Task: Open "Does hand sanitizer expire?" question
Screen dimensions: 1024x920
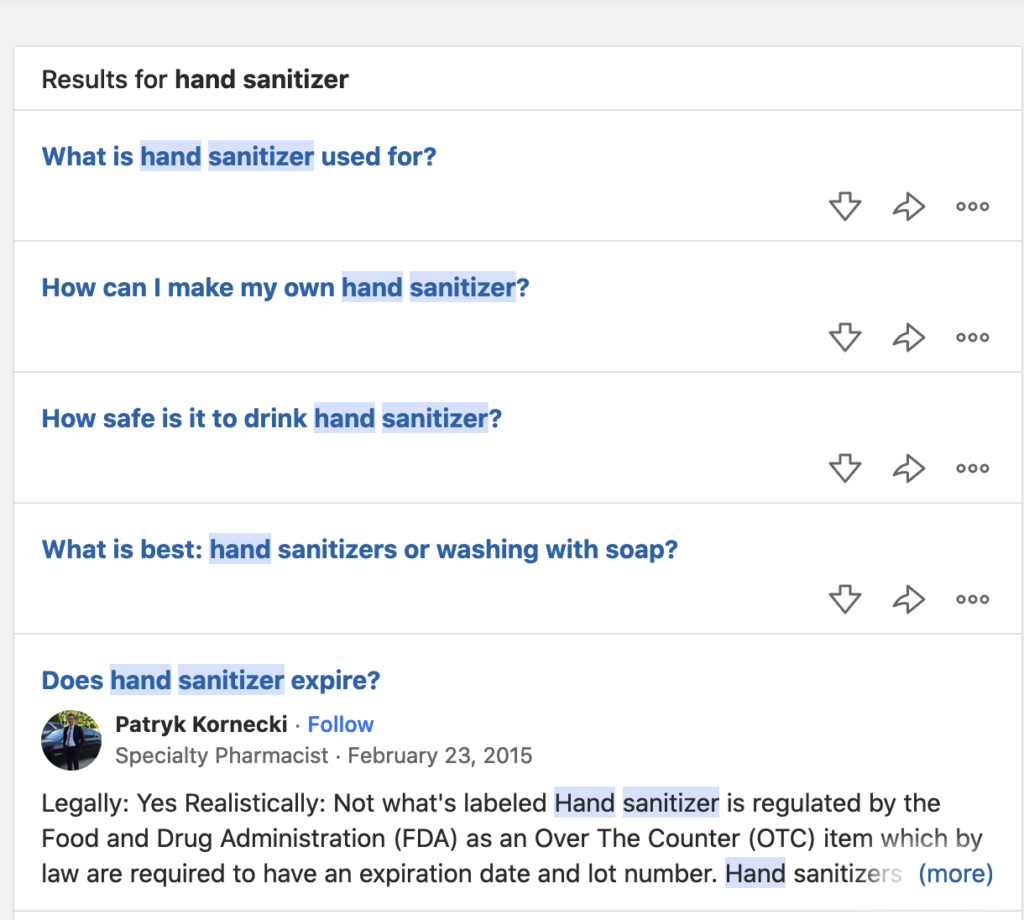Action: coord(211,680)
